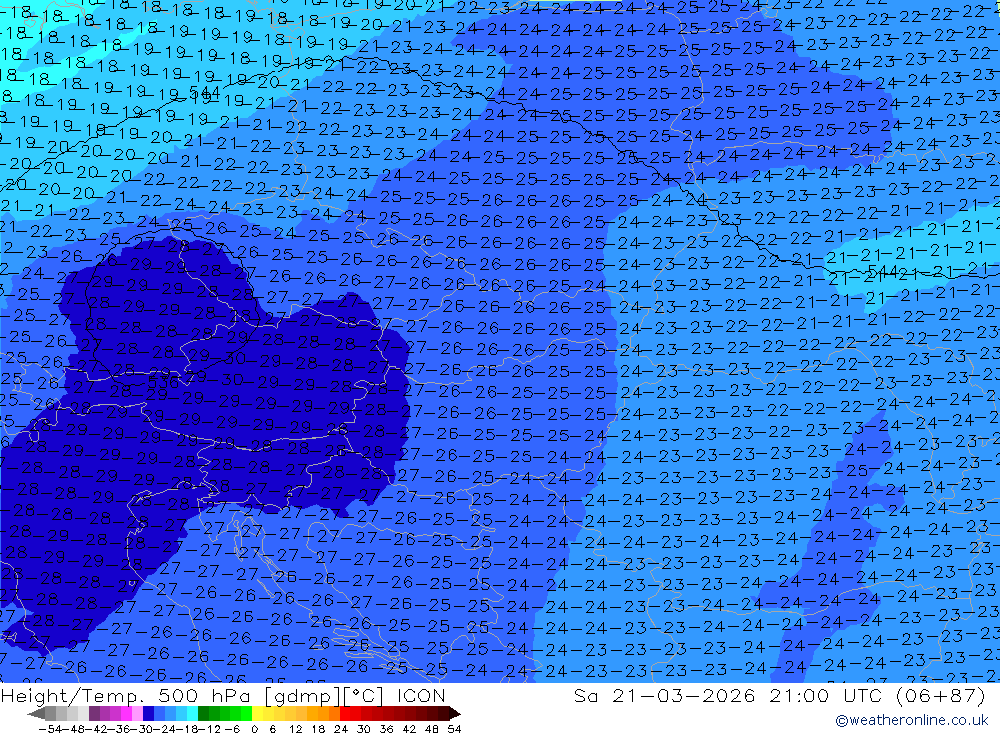Click the bright red 24 degree legend swatch

[x=345, y=713]
